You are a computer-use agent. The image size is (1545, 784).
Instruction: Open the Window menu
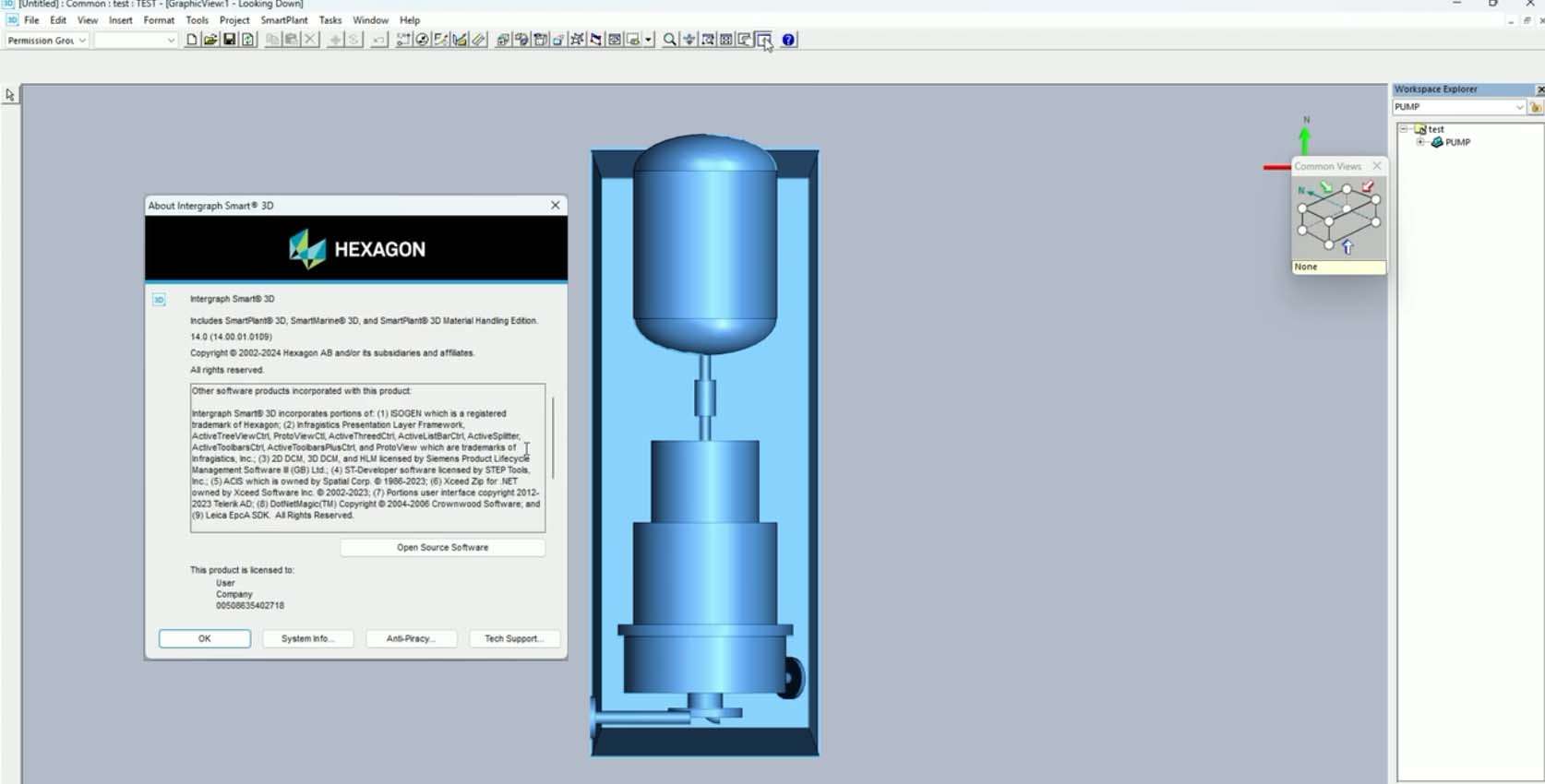[x=370, y=20]
